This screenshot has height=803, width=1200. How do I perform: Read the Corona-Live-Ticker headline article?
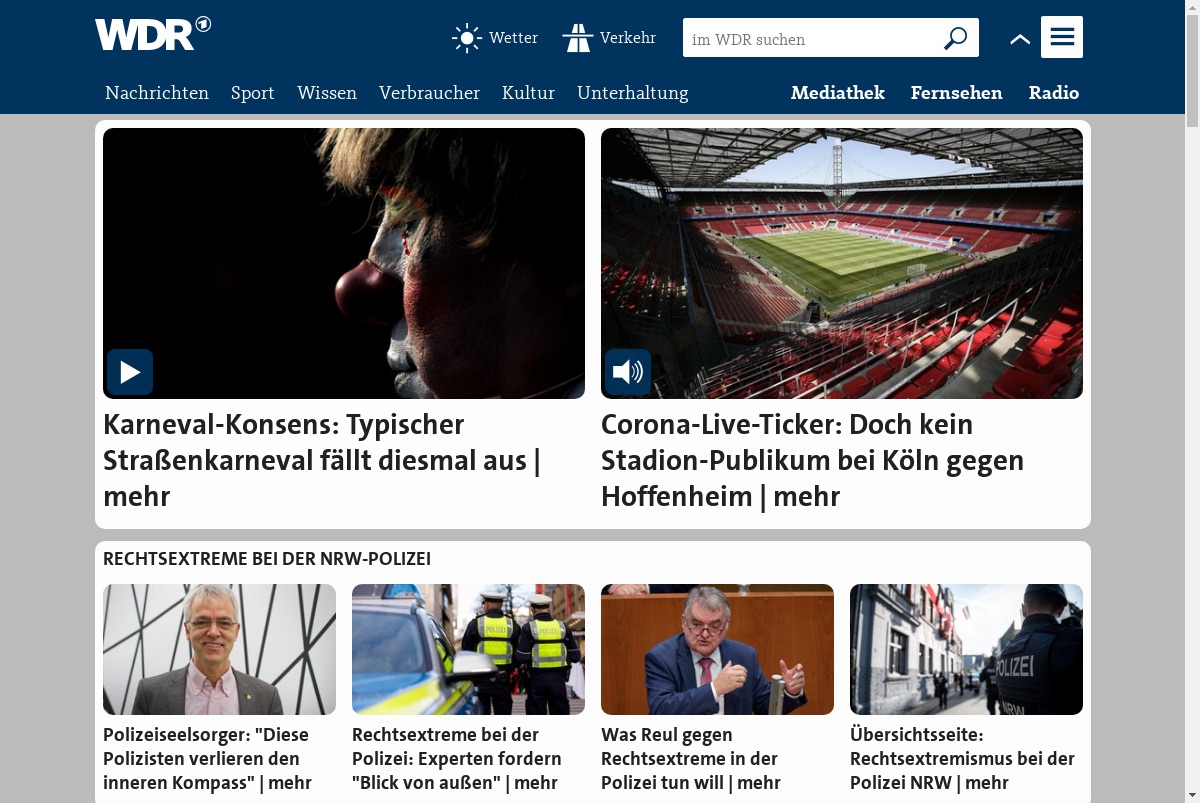coord(812,460)
